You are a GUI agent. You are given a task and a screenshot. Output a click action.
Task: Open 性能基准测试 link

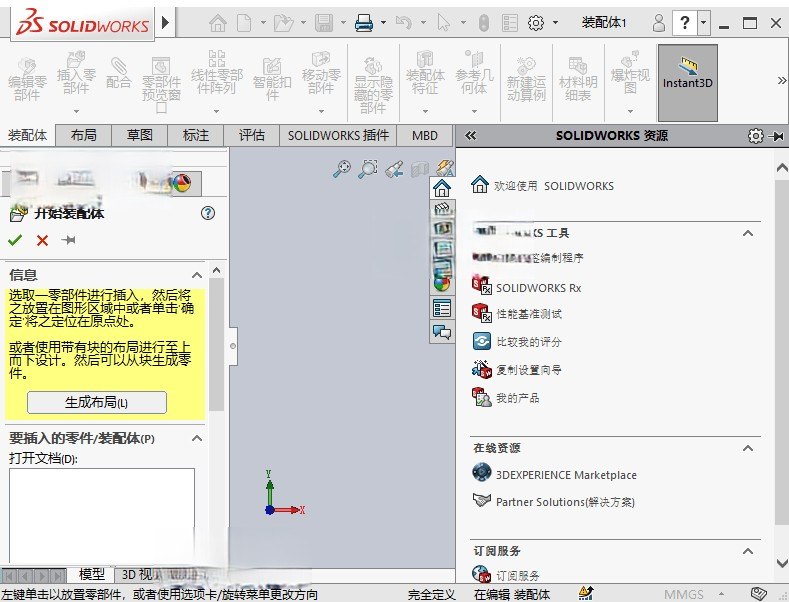pyautogui.click(x=517, y=314)
